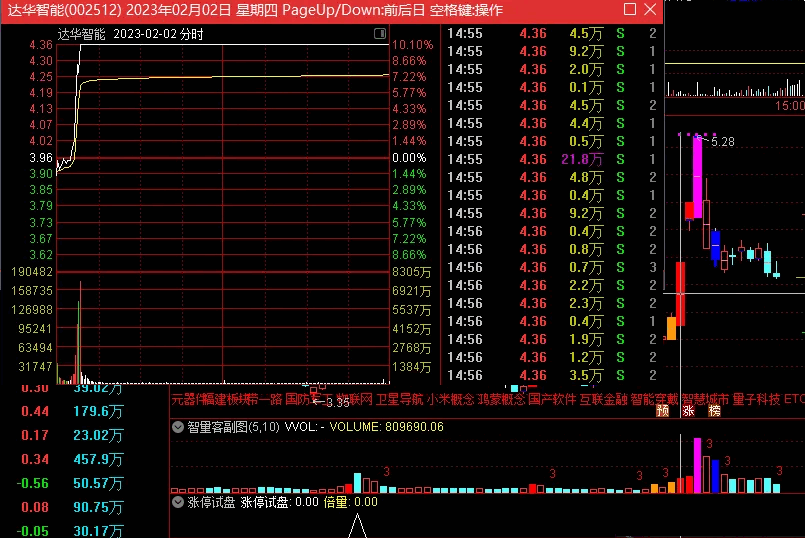Select the 14:56 trade row with volume 0.7万
The image size is (805, 538).
click(x=552, y=267)
